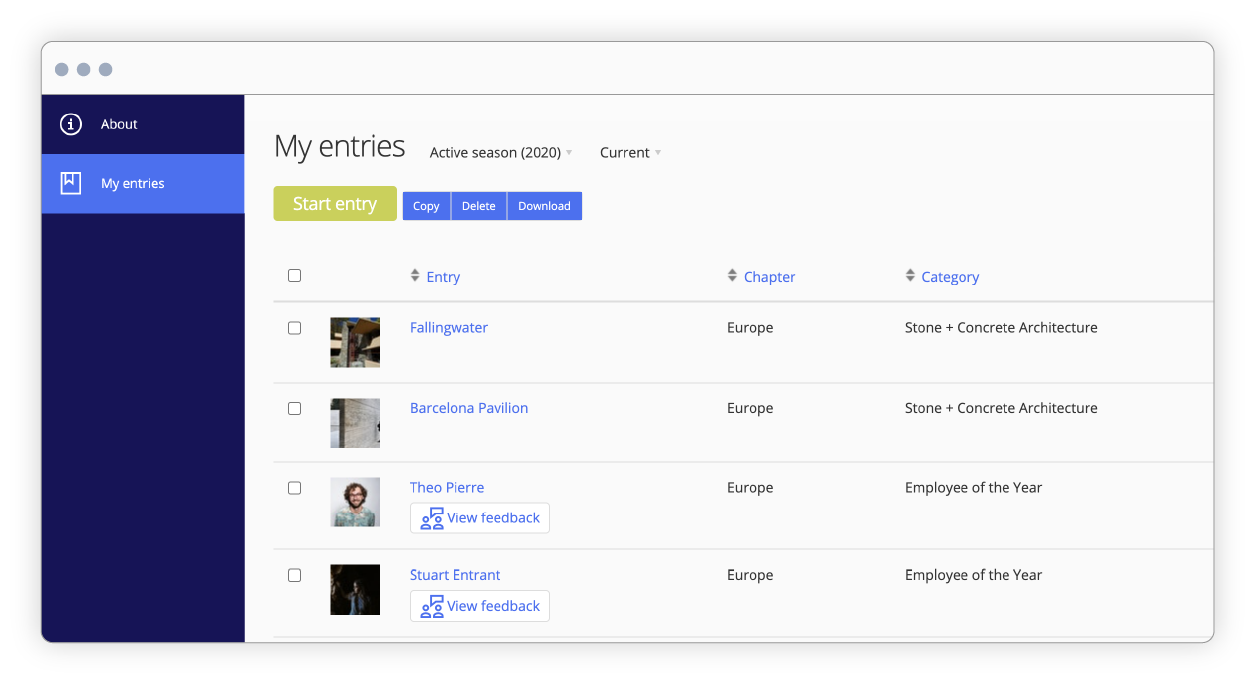The image size is (1256, 685).
Task: Click the Copy button
Action: click(x=426, y=205)
